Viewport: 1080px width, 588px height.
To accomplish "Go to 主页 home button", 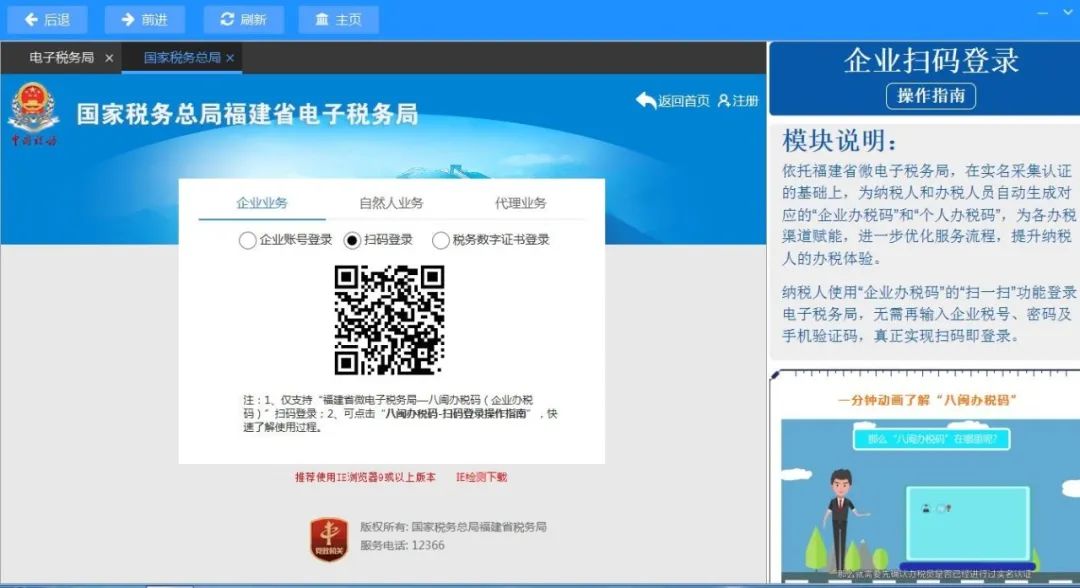I will [338, 20].
